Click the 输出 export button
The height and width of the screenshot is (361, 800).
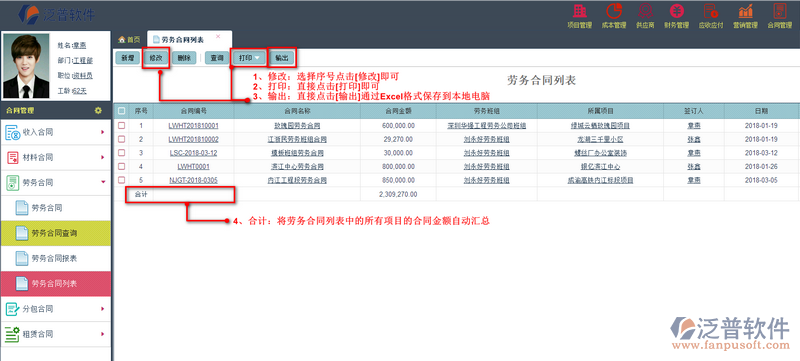pos(282,58)
